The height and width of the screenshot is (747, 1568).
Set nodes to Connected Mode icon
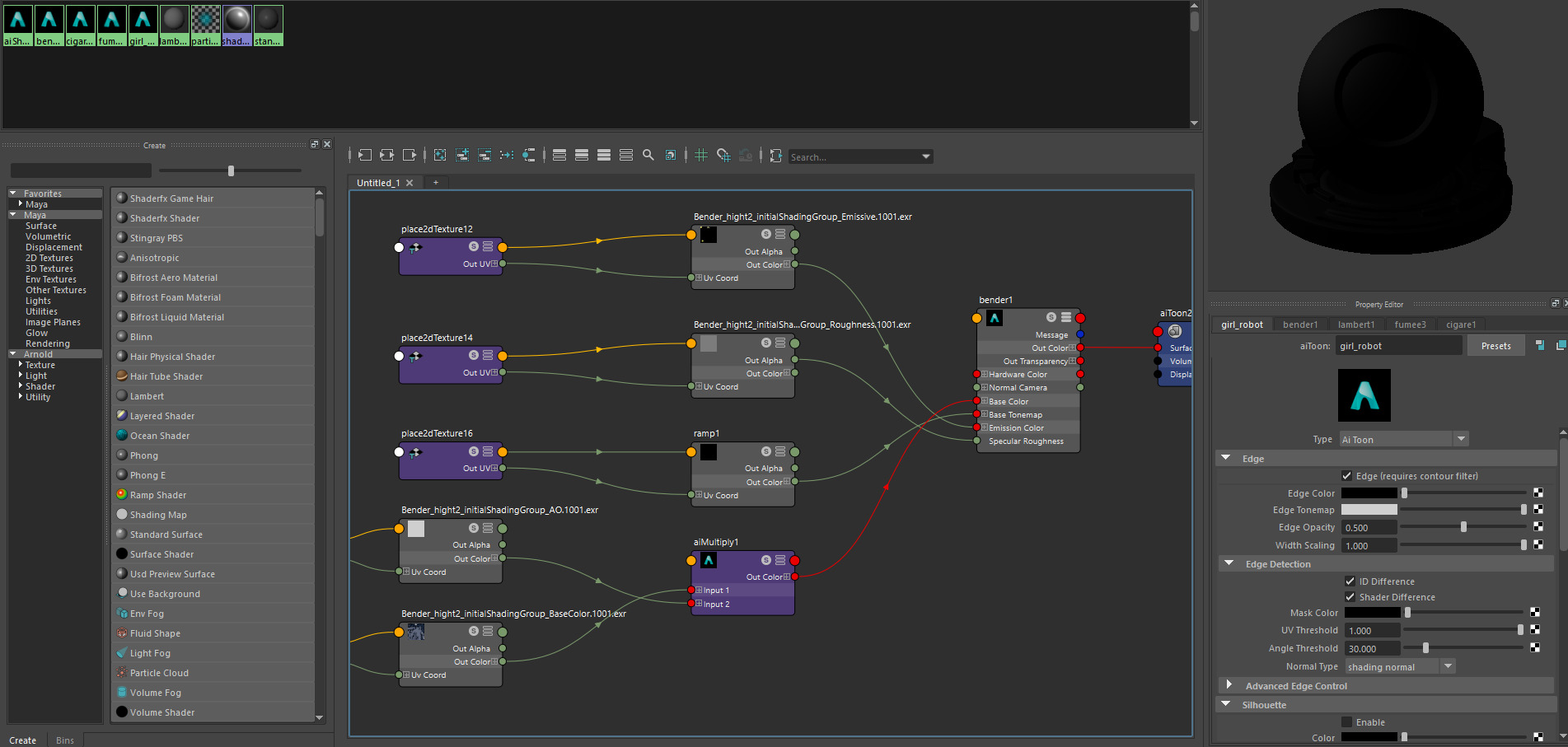pyautogui.click(x=582, y=155)
